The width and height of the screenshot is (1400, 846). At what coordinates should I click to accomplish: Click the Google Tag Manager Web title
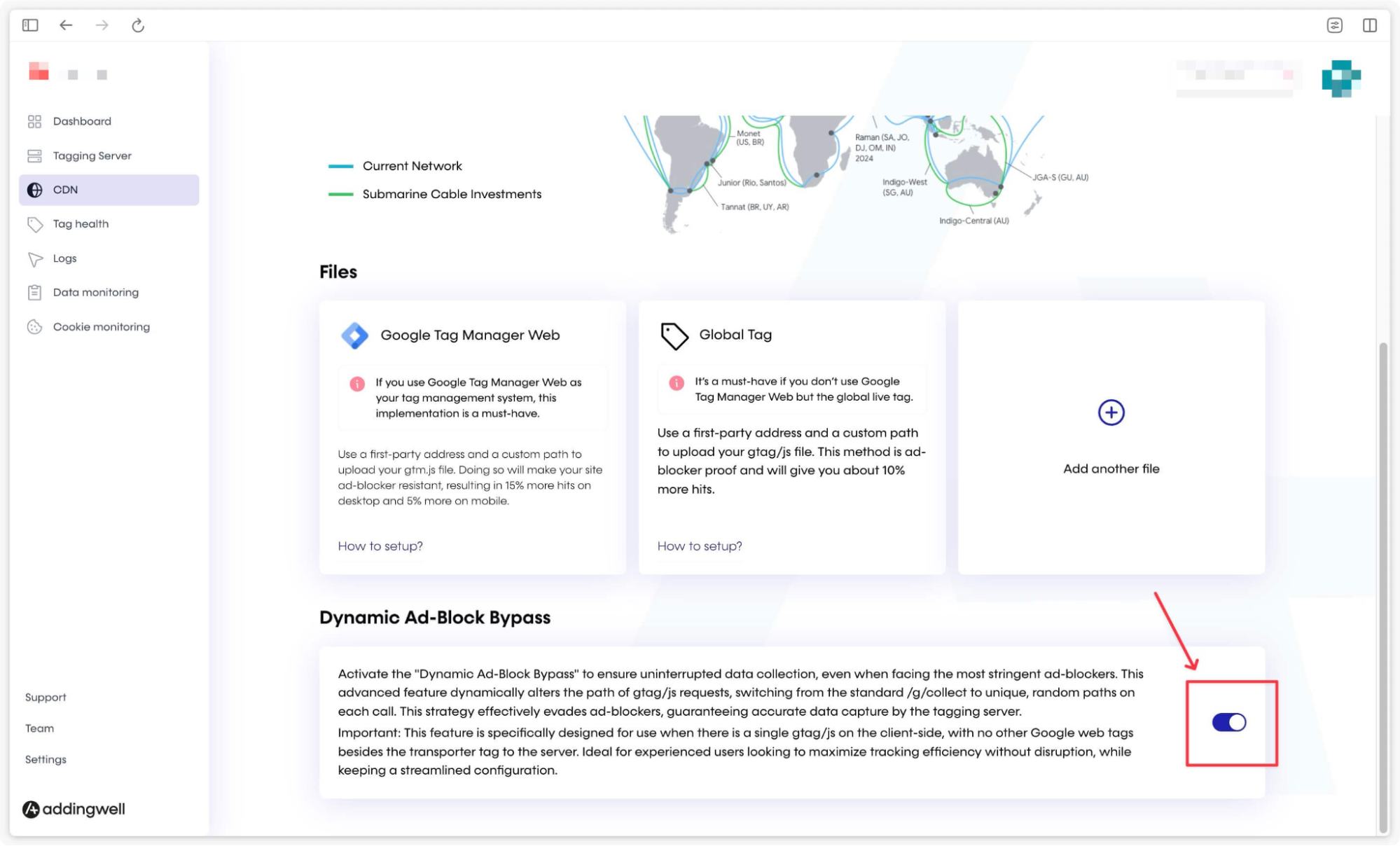pos(470,335)
